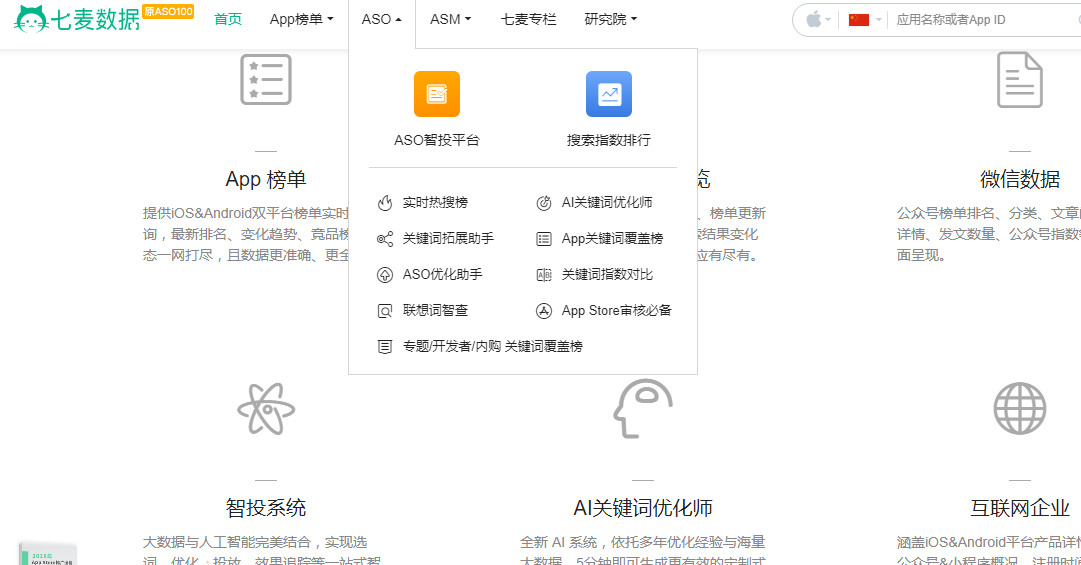Expand the App榜单 dropdown menu
The height and width of the screenshot is (565, 1081).
(301, 19)
